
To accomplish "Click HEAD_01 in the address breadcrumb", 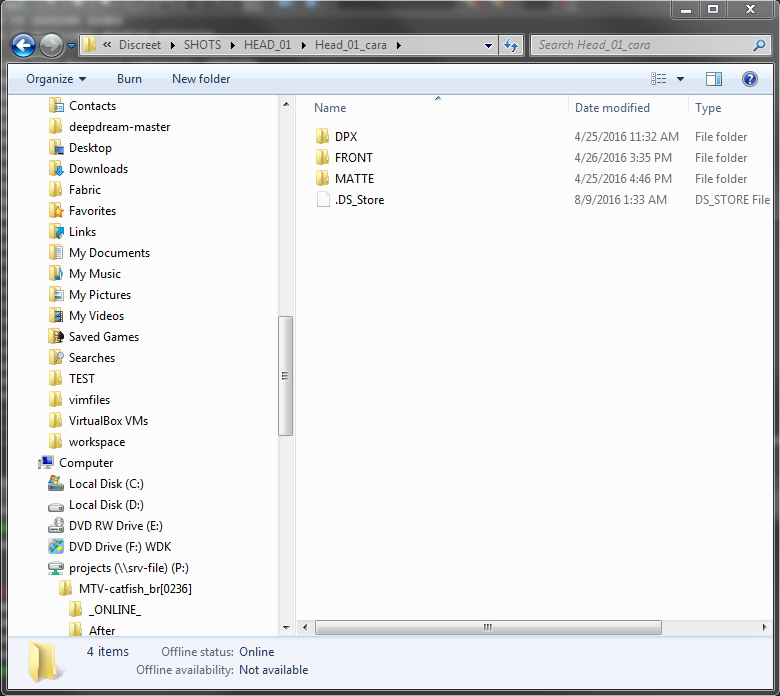I will [266, 45].
